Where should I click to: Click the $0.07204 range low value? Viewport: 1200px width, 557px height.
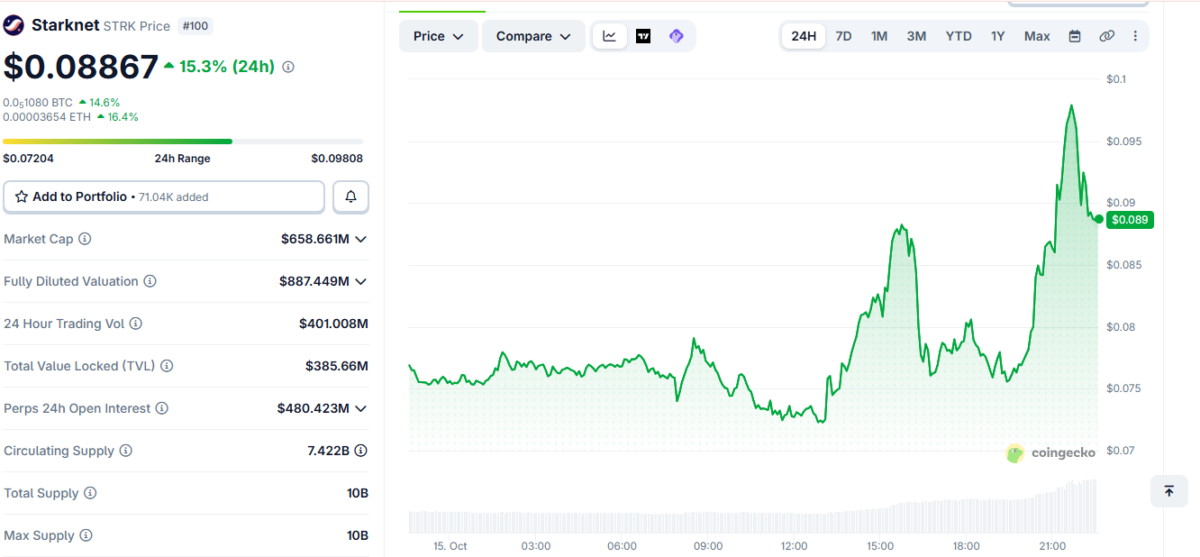(x=28, y=158)
